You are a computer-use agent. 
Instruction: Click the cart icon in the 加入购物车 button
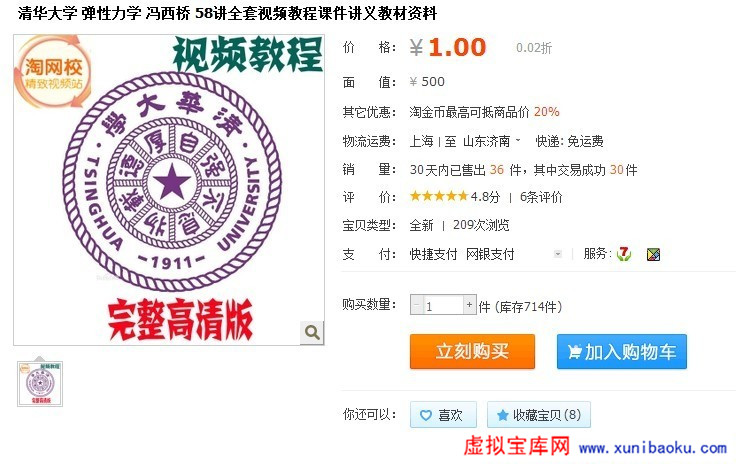tap(574, 352)
